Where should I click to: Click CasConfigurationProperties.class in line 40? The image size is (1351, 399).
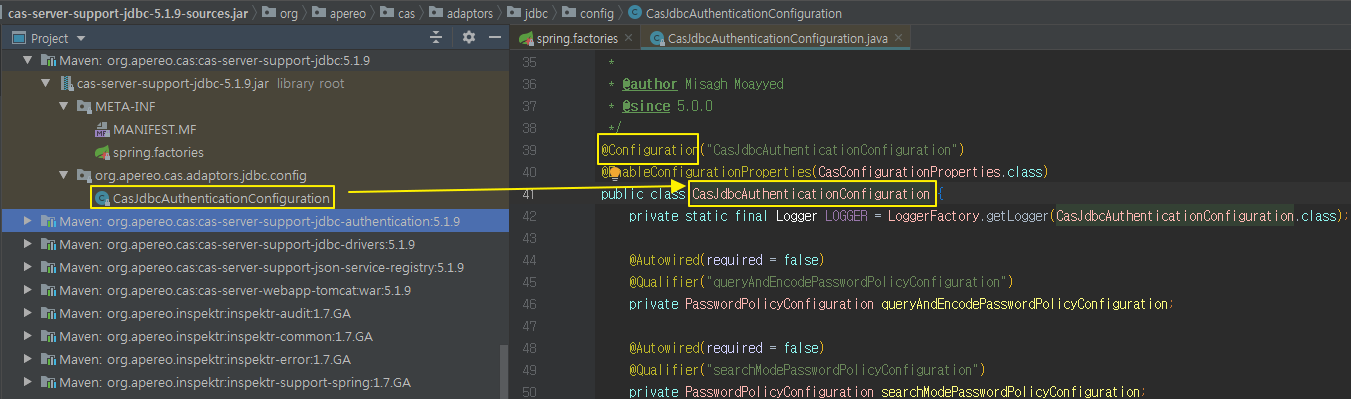(931, 172)
